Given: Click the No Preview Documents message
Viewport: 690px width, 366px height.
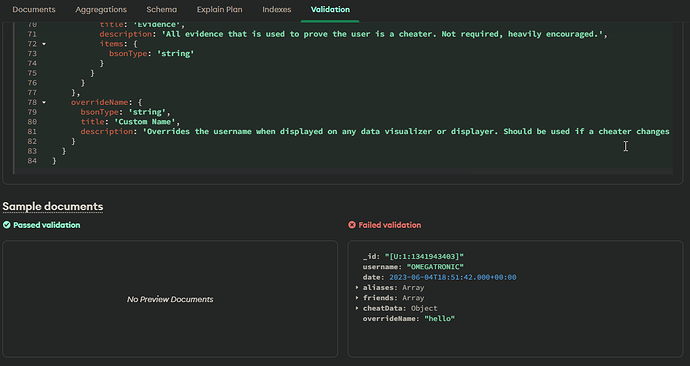Looking at the screenshot, I should point(170,299).
